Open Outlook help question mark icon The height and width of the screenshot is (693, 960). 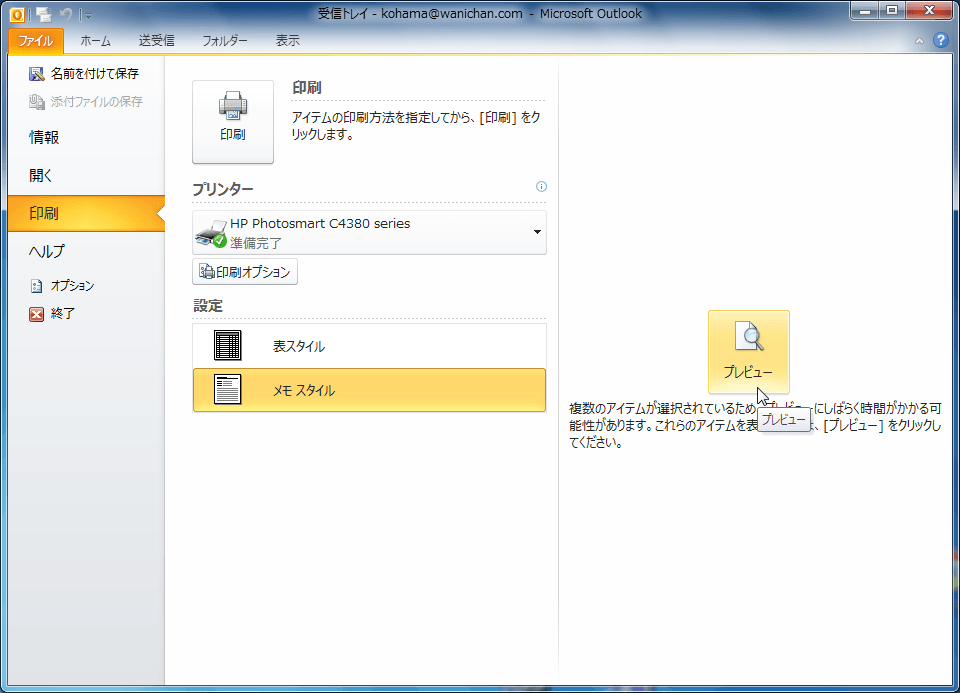click(x=940, y=41)
